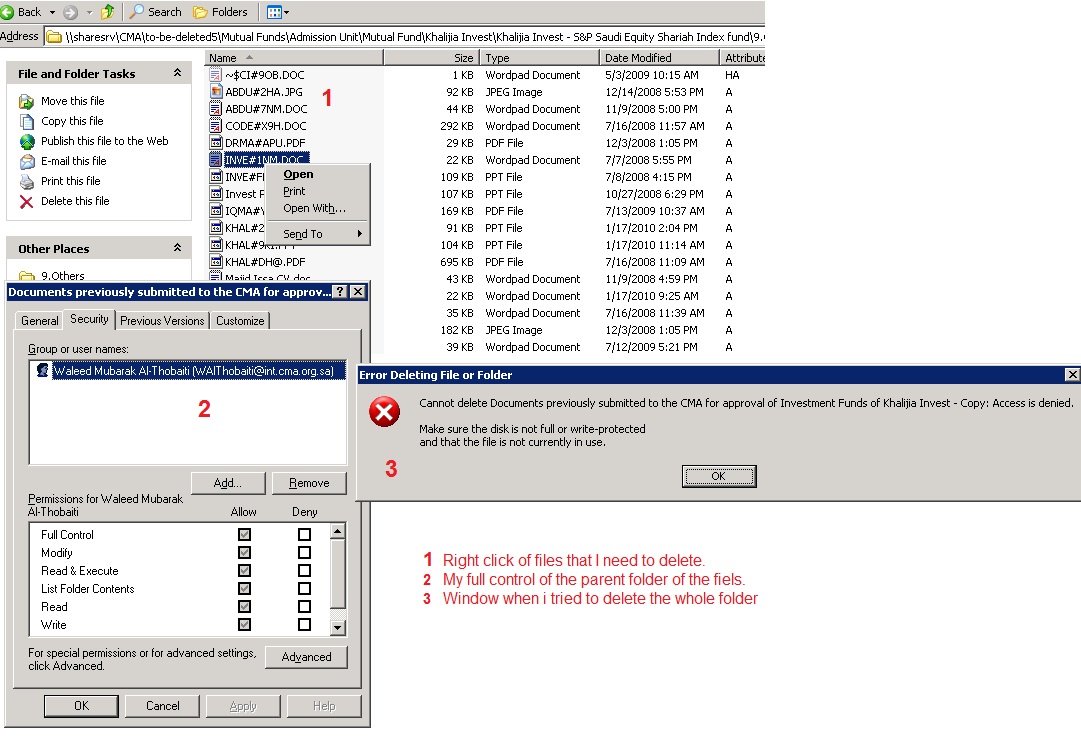Select the ABDU#7NM.DOC file icon

point(216,108)
